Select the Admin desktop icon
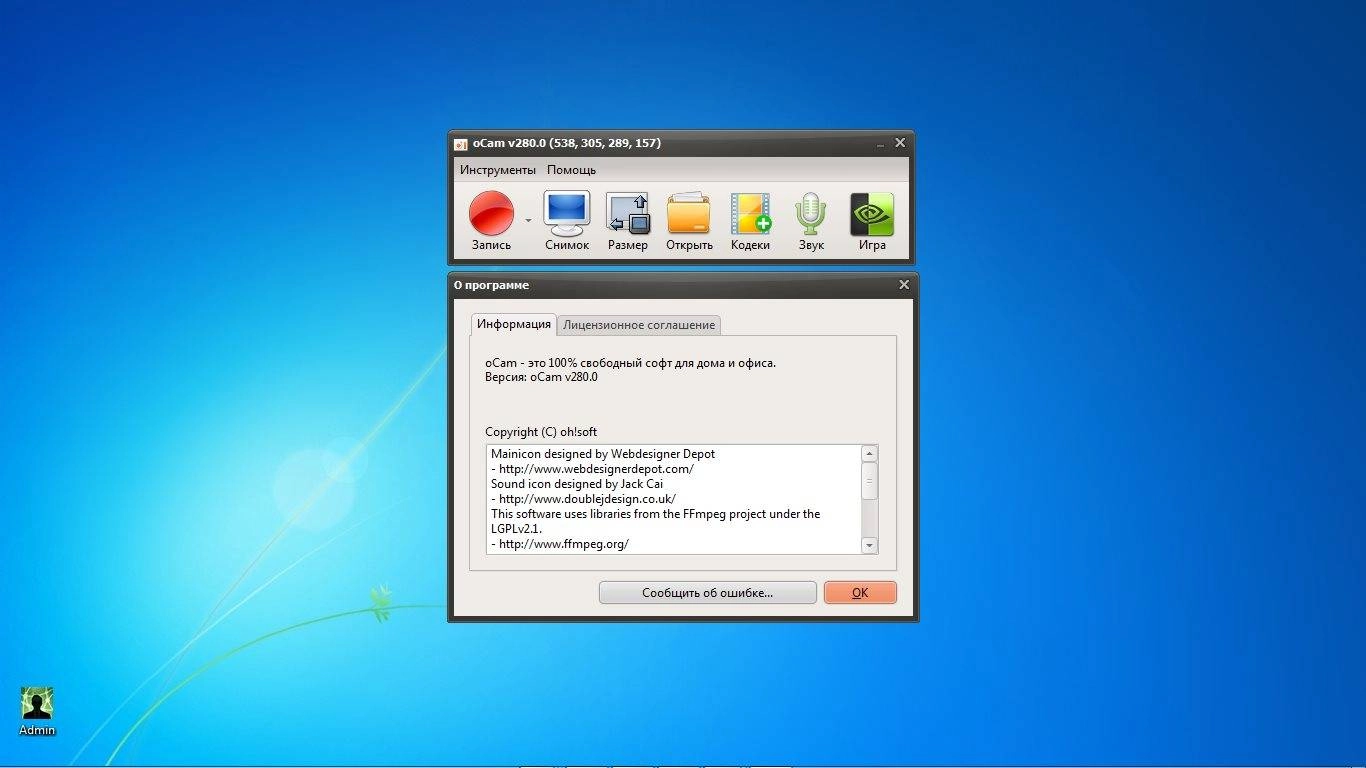1366x768 pixels. tap(37, 711)
